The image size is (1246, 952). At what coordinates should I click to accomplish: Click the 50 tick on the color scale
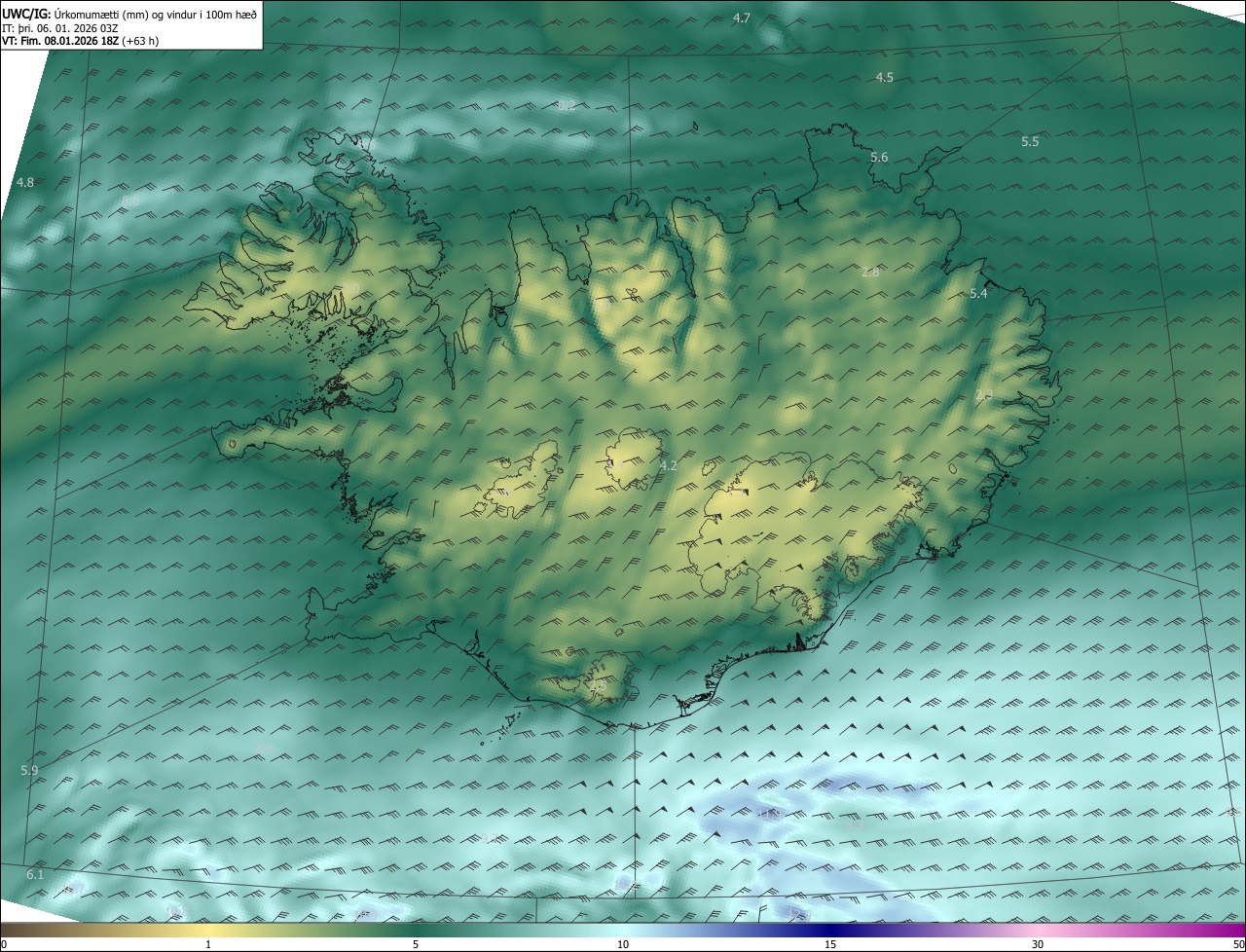[x=1238, y=944]
